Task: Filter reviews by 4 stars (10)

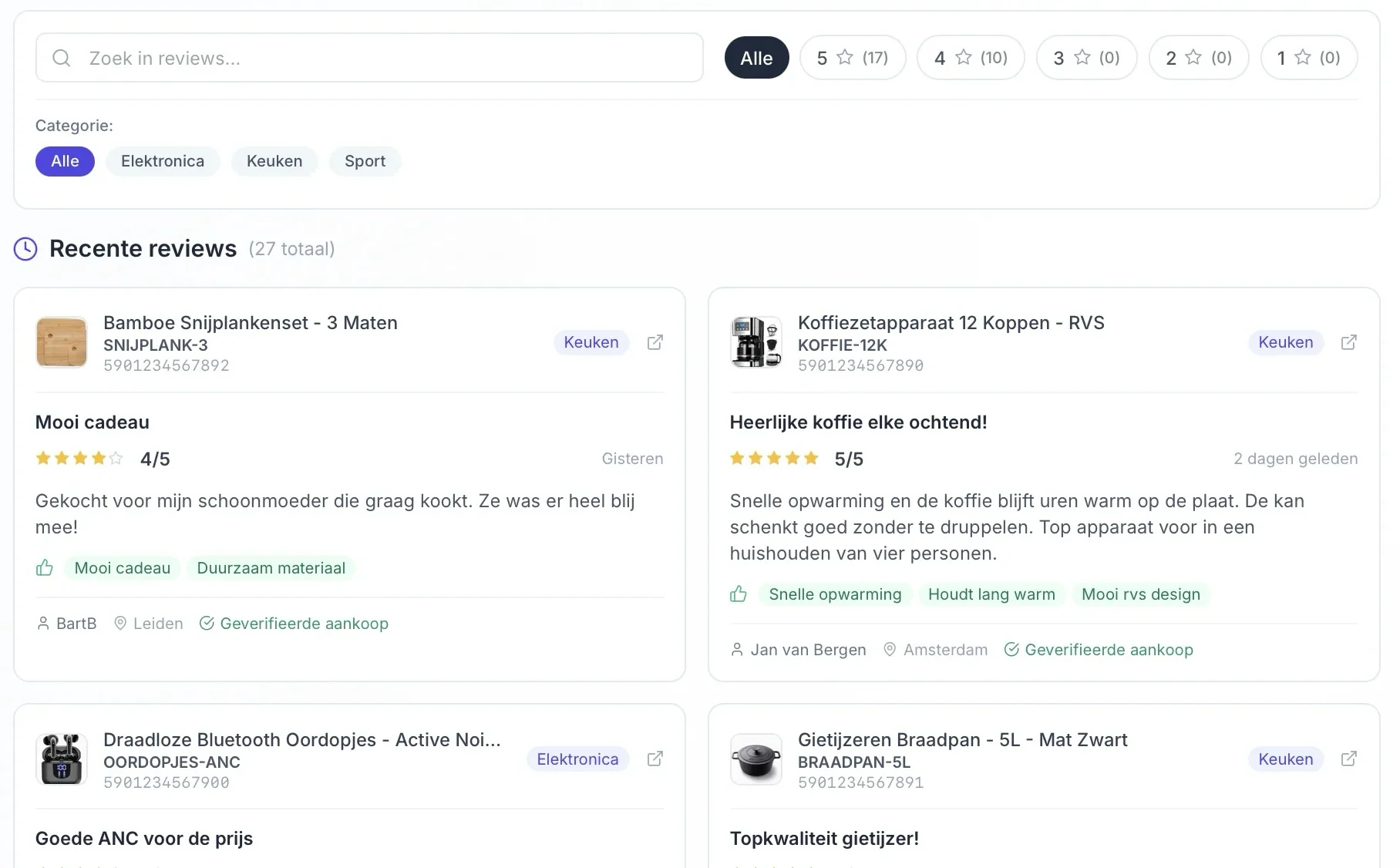Action: pyautogui.click(x=971, y=58)
